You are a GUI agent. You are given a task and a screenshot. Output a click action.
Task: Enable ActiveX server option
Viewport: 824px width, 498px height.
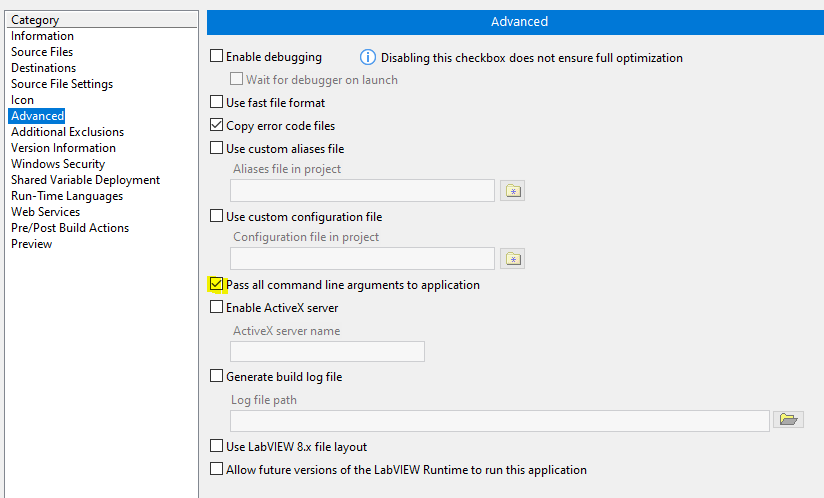(x=217, y=307)
